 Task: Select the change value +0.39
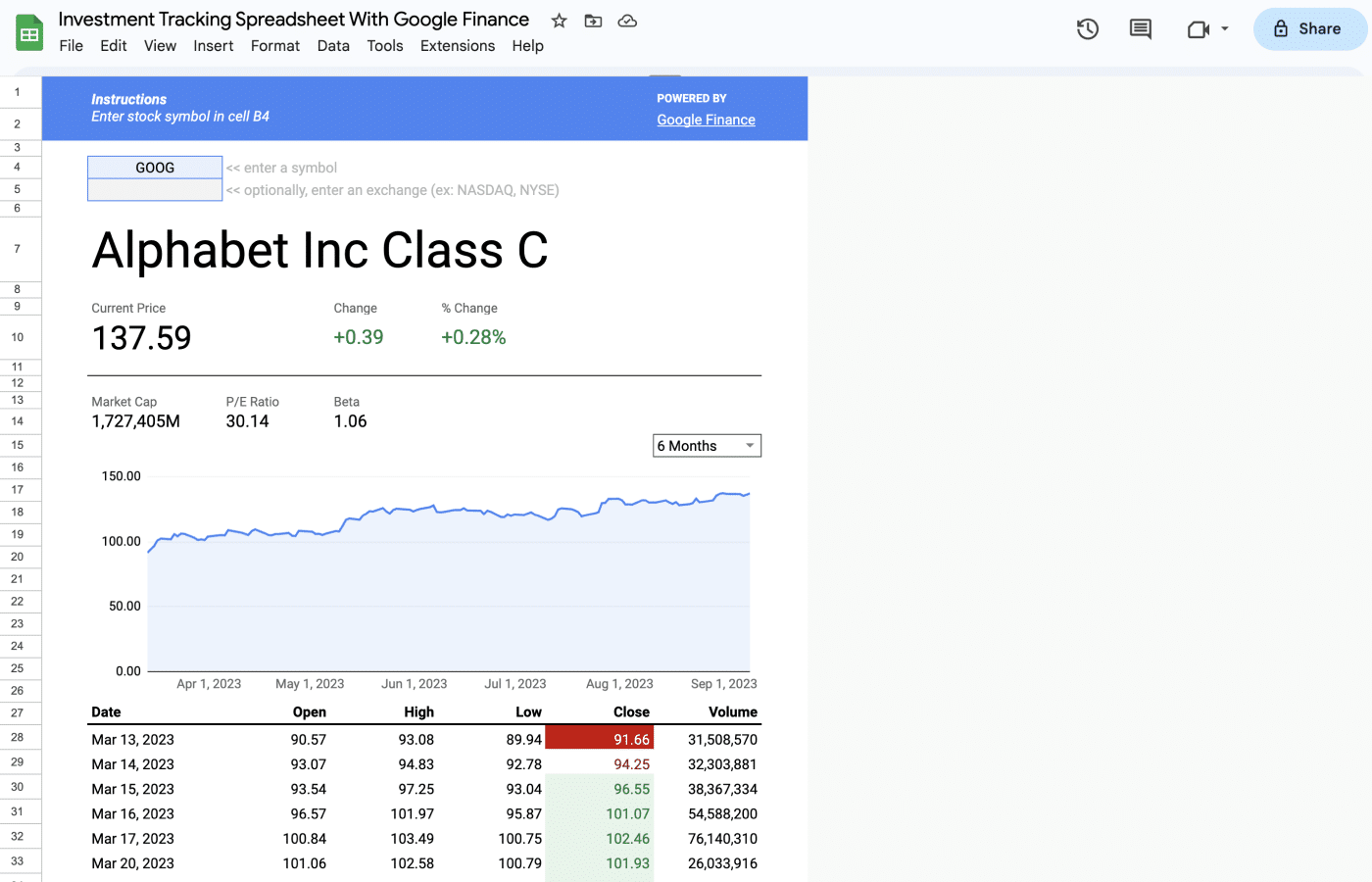(x=359, y=337)
